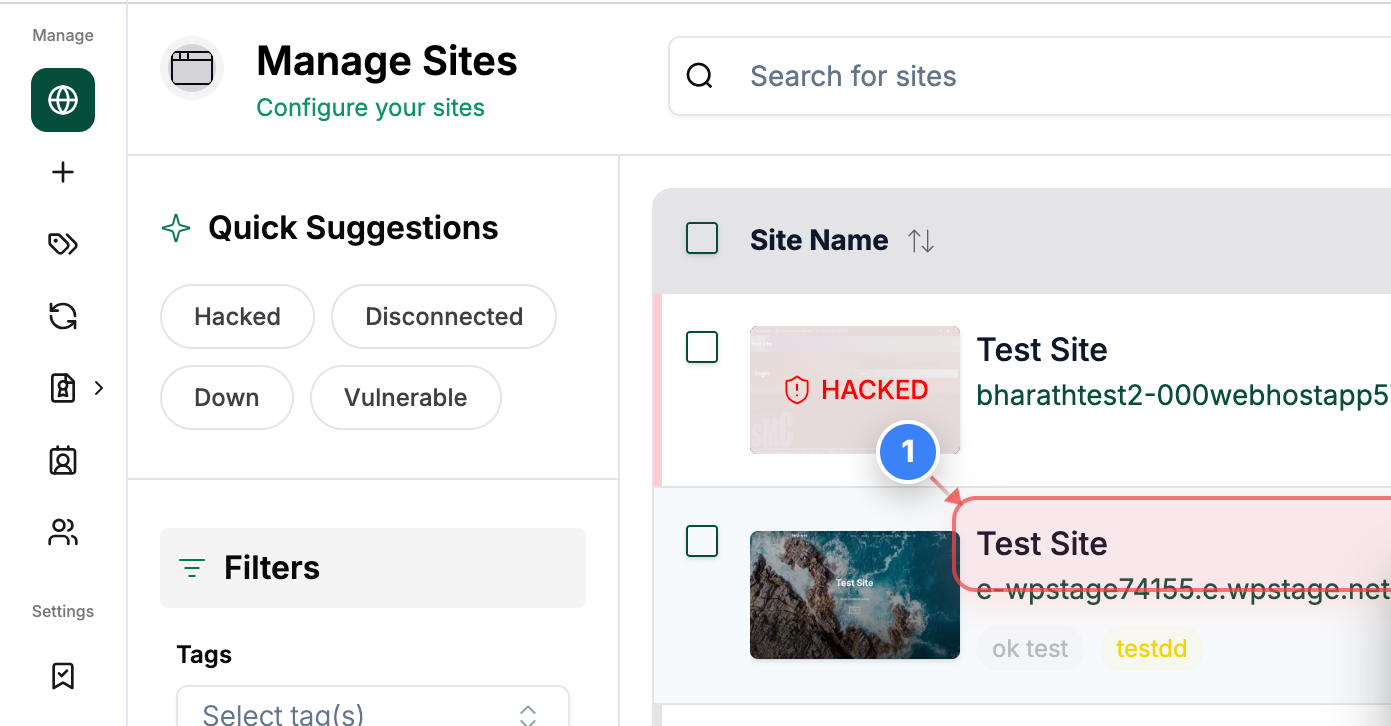The width and height of the screenshot is (1391, 726).
Task: Select the clients badge icon
Action: [62, 460]
